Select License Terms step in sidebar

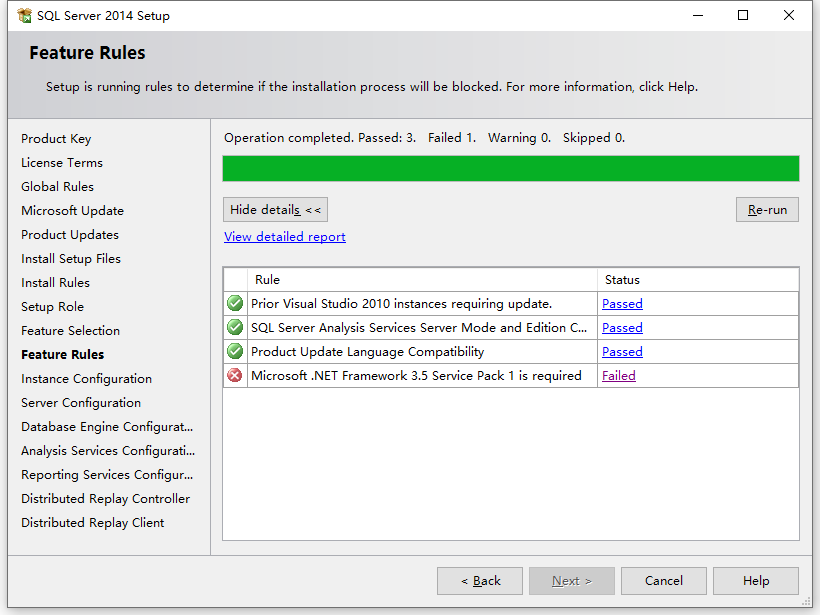62,163
